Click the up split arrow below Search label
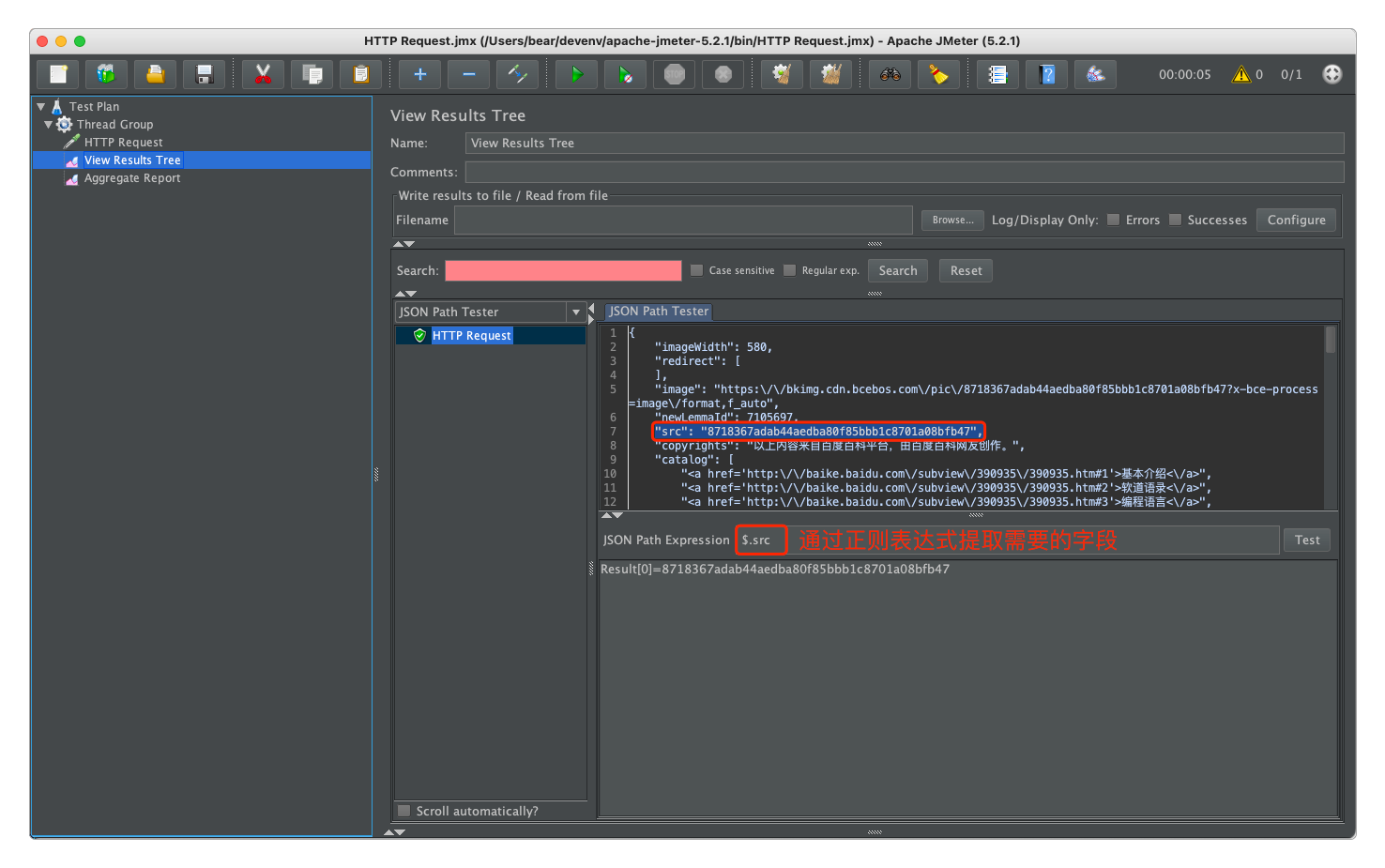The height and width of the screenshot is (868, 1385). pyautogui.click(x=400, y=294)
